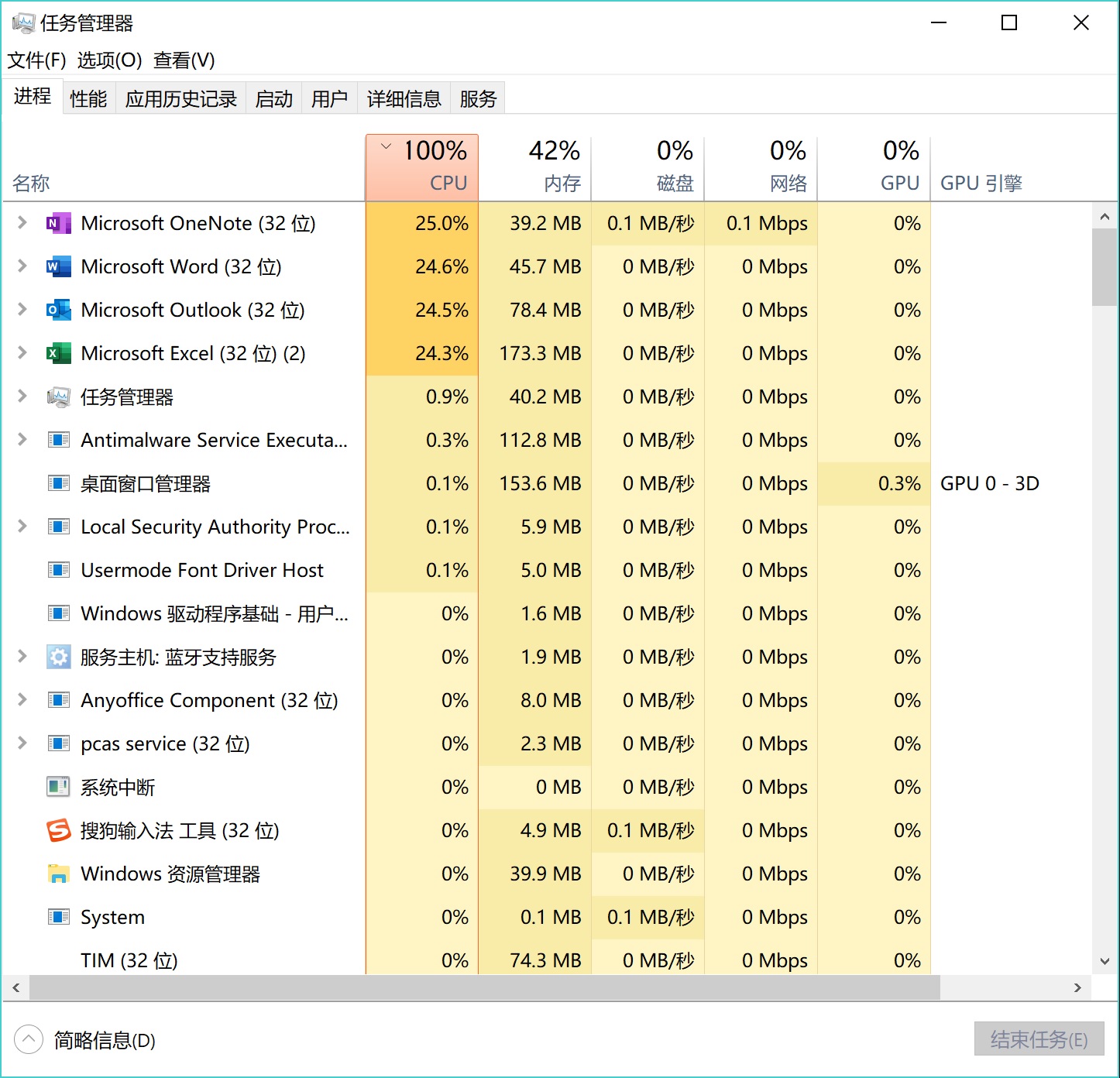
Task: Click the 服务主机 蓝牙支持服务 gear icon
Action: [57, 657]
